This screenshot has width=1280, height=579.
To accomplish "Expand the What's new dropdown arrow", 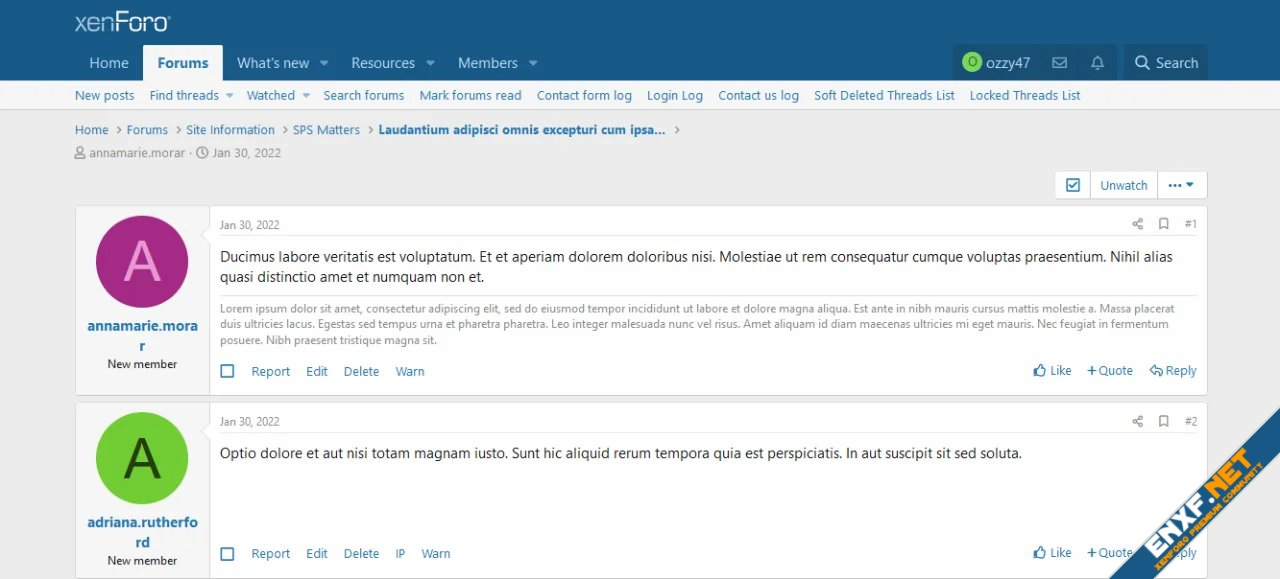I will (324, 63).
